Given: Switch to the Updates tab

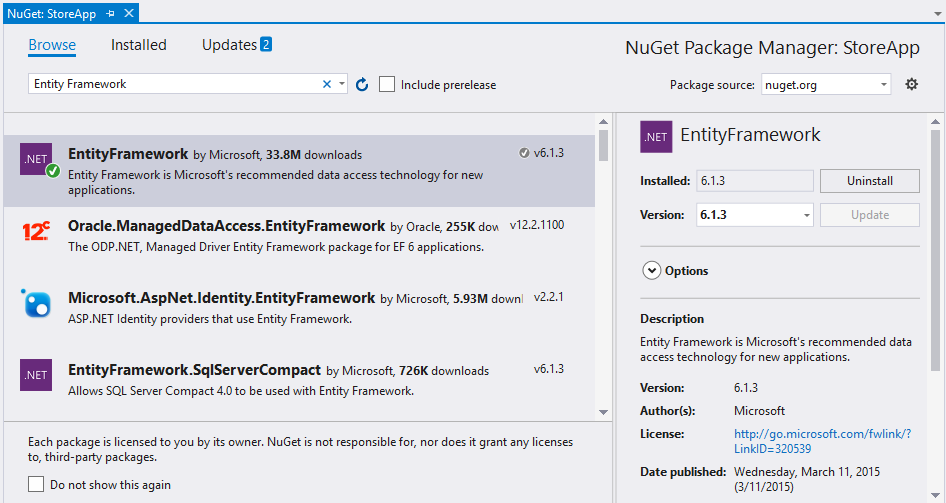Looking at the screenshot, I should point(236,45).
